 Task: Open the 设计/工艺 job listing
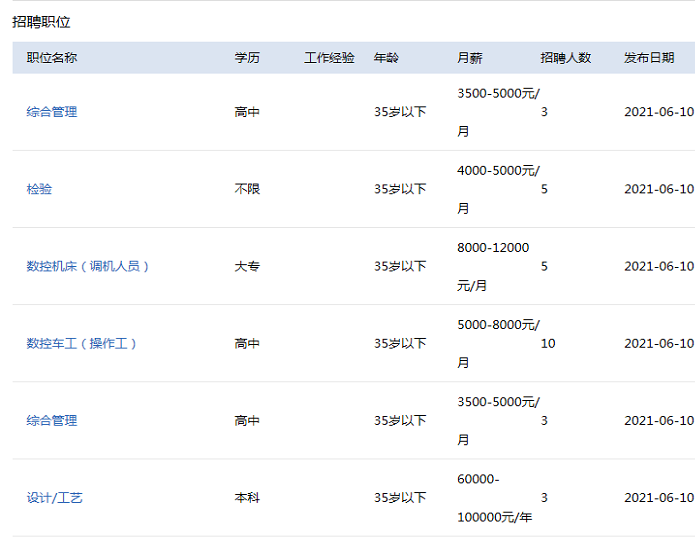(x=54, y=497)
